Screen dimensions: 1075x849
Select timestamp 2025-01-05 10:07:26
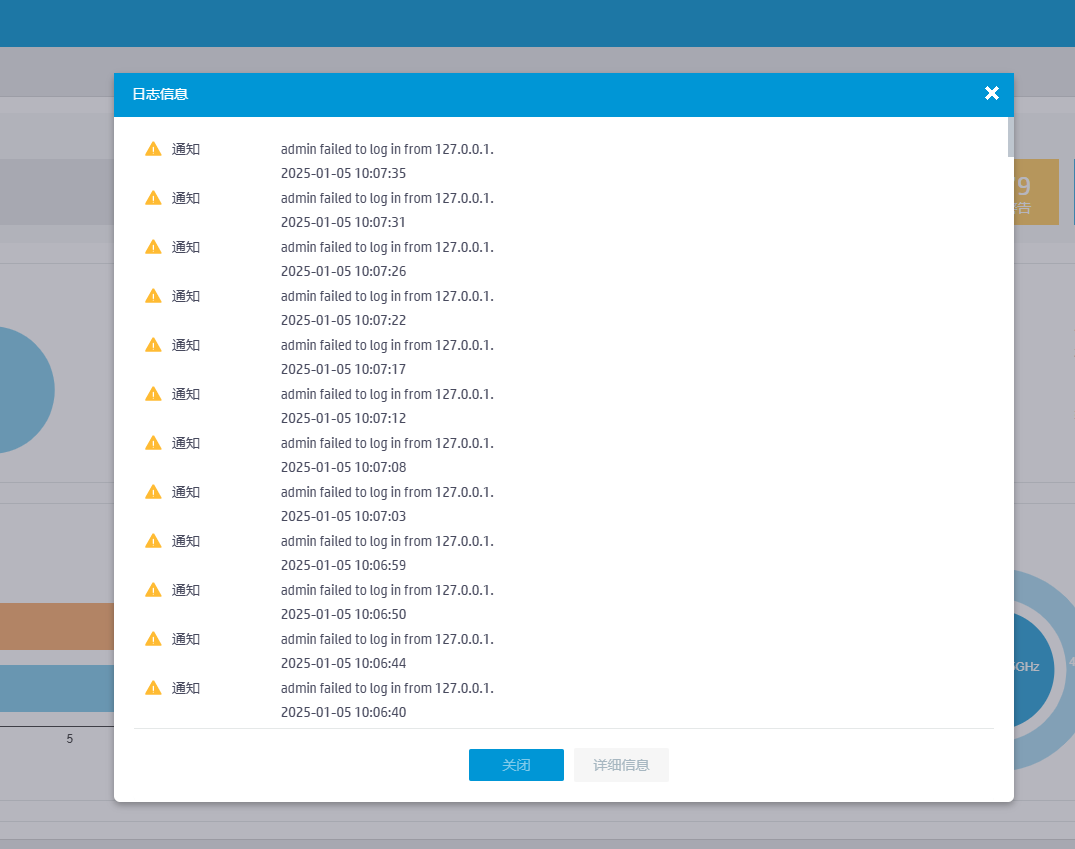coord(343,272)
